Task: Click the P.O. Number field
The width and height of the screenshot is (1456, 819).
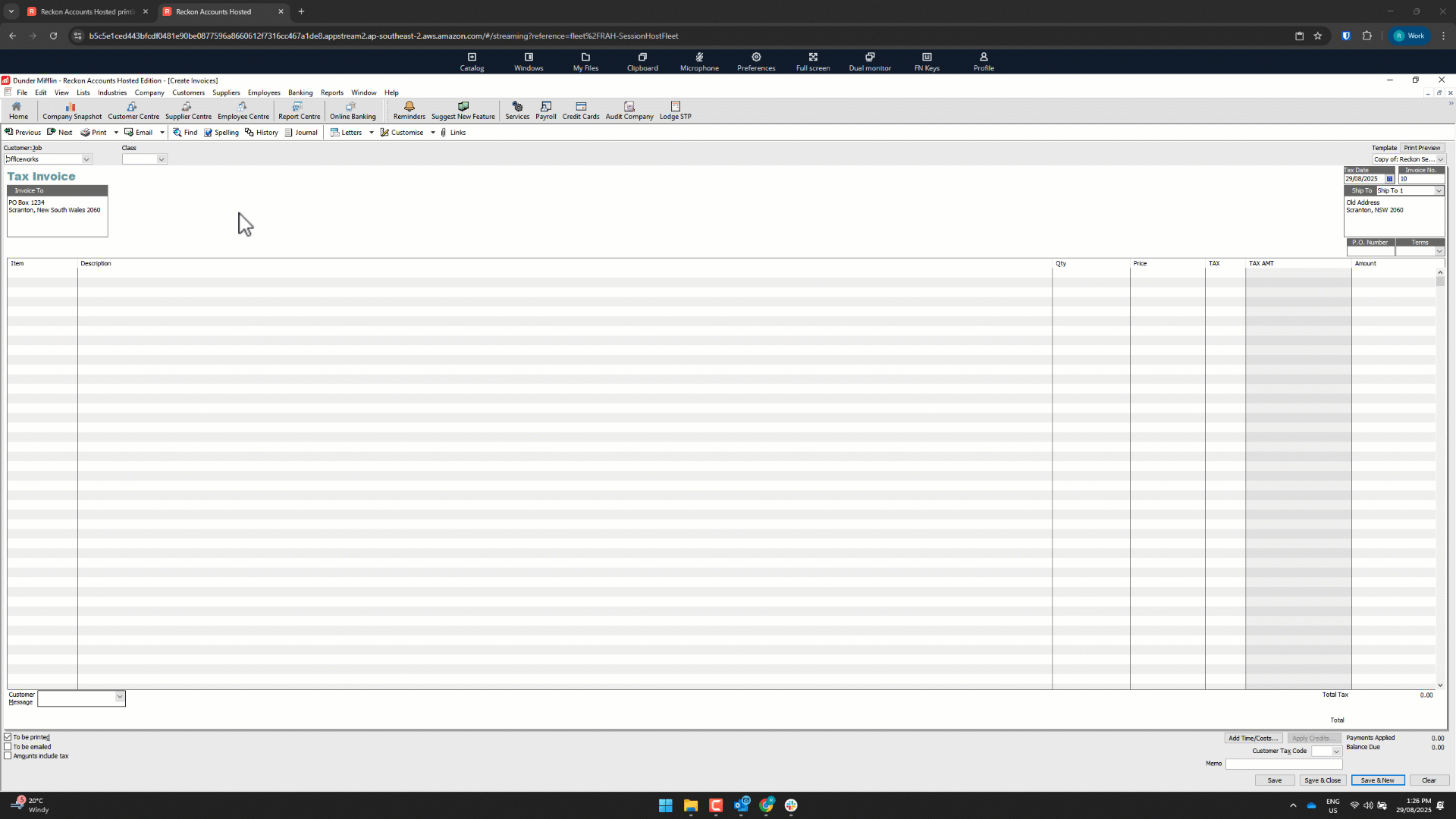Action: (x=1370, y=251)
